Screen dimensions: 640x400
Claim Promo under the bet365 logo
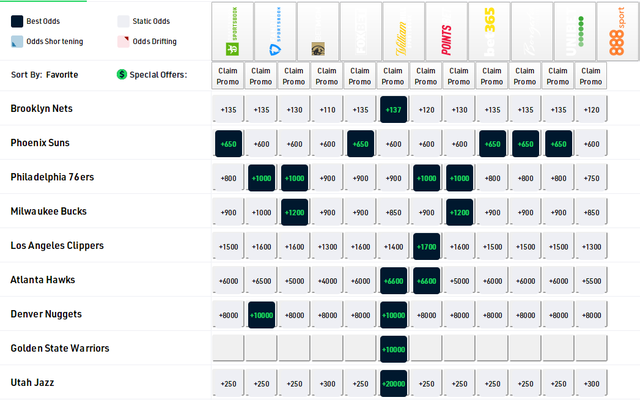(x=491, y=75)
